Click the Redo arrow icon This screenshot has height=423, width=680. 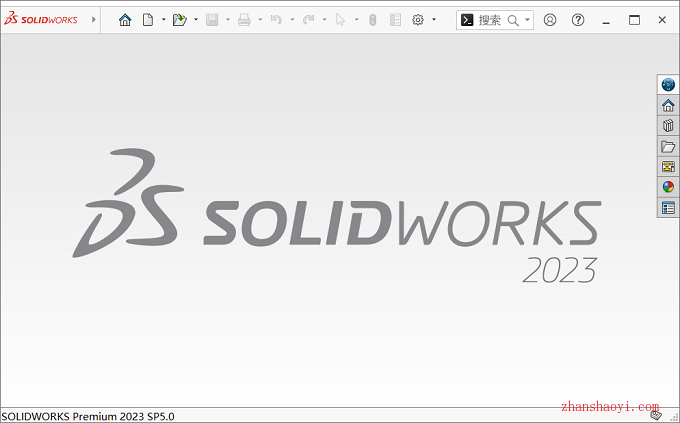pyautogui.click(x=308, y=20)
